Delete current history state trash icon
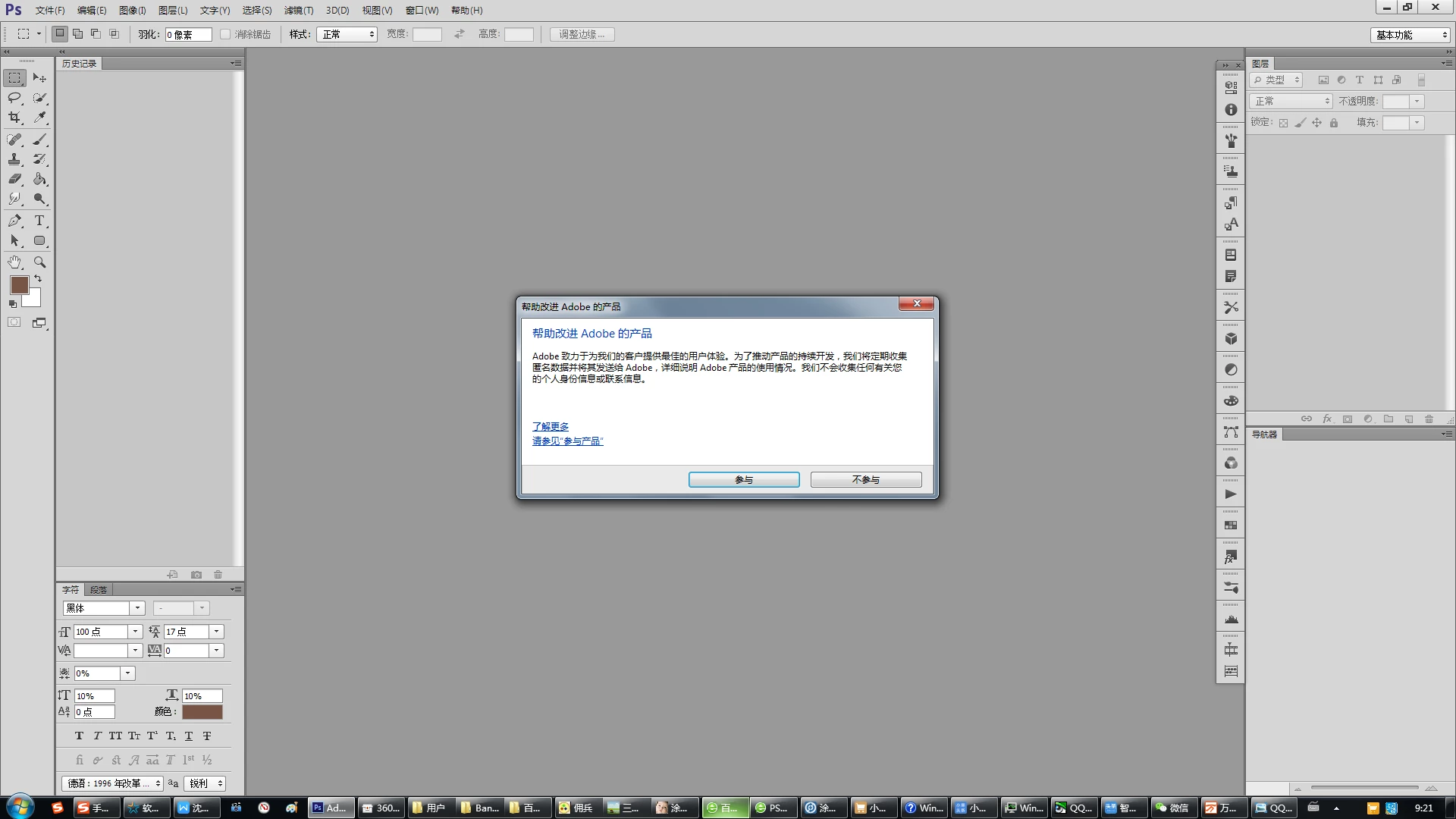This screenshot has height=819, width=1456. [218, 575]
